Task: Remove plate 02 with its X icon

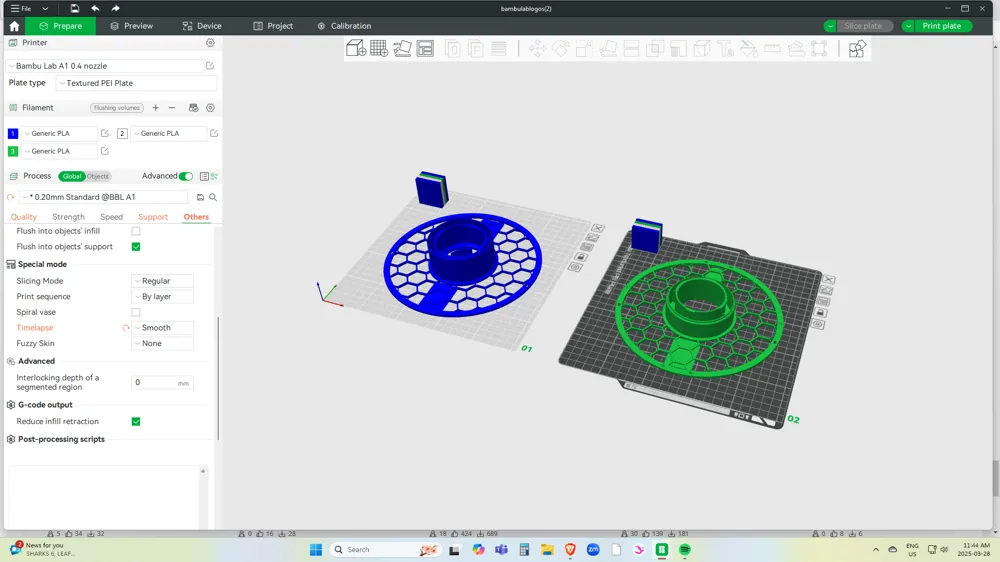Action: tap(828, 279)
